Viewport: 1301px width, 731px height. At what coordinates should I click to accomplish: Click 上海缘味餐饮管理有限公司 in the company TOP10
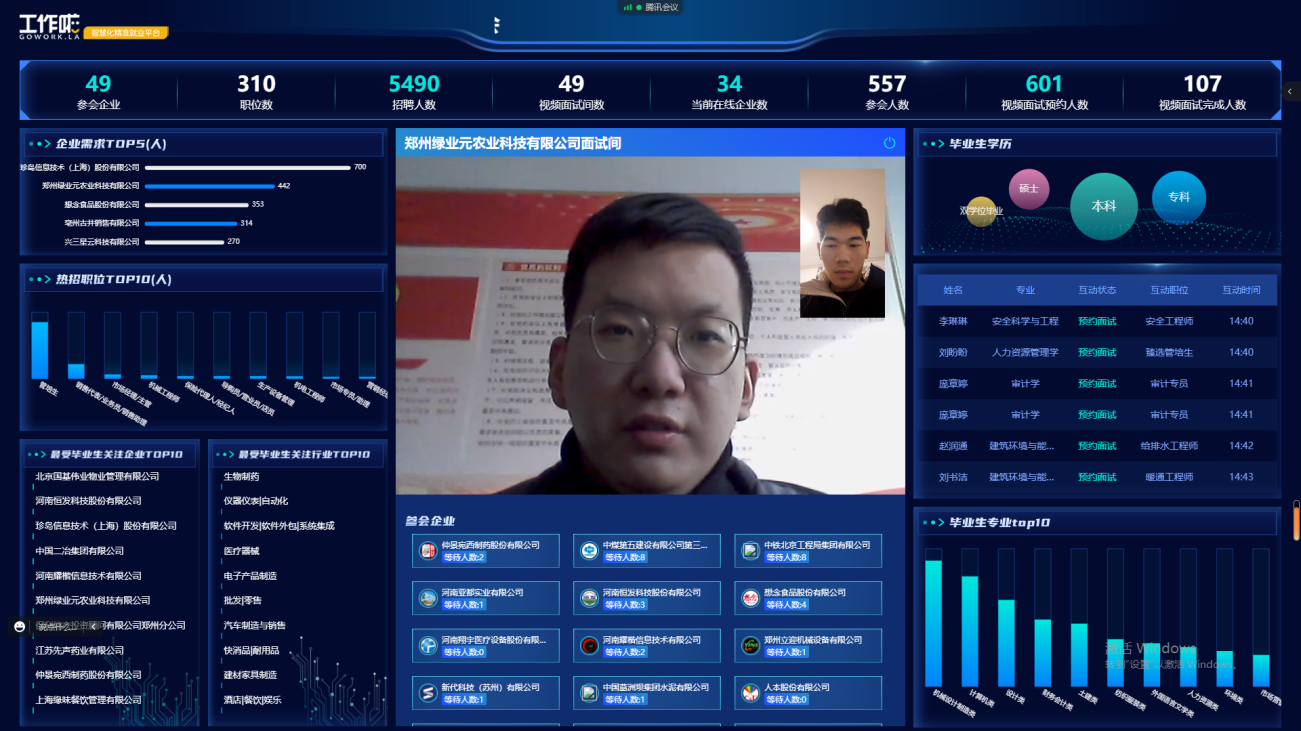[88, 700]
